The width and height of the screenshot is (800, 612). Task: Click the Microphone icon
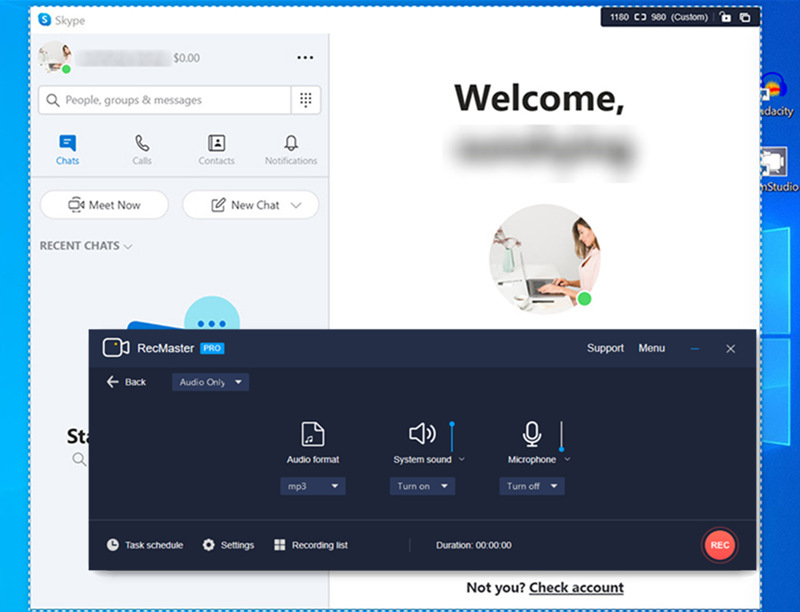coord(532,435)
